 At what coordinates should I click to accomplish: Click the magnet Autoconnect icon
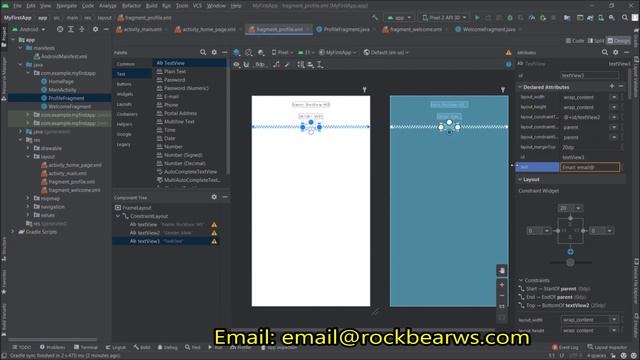click(x=246, y=64)
